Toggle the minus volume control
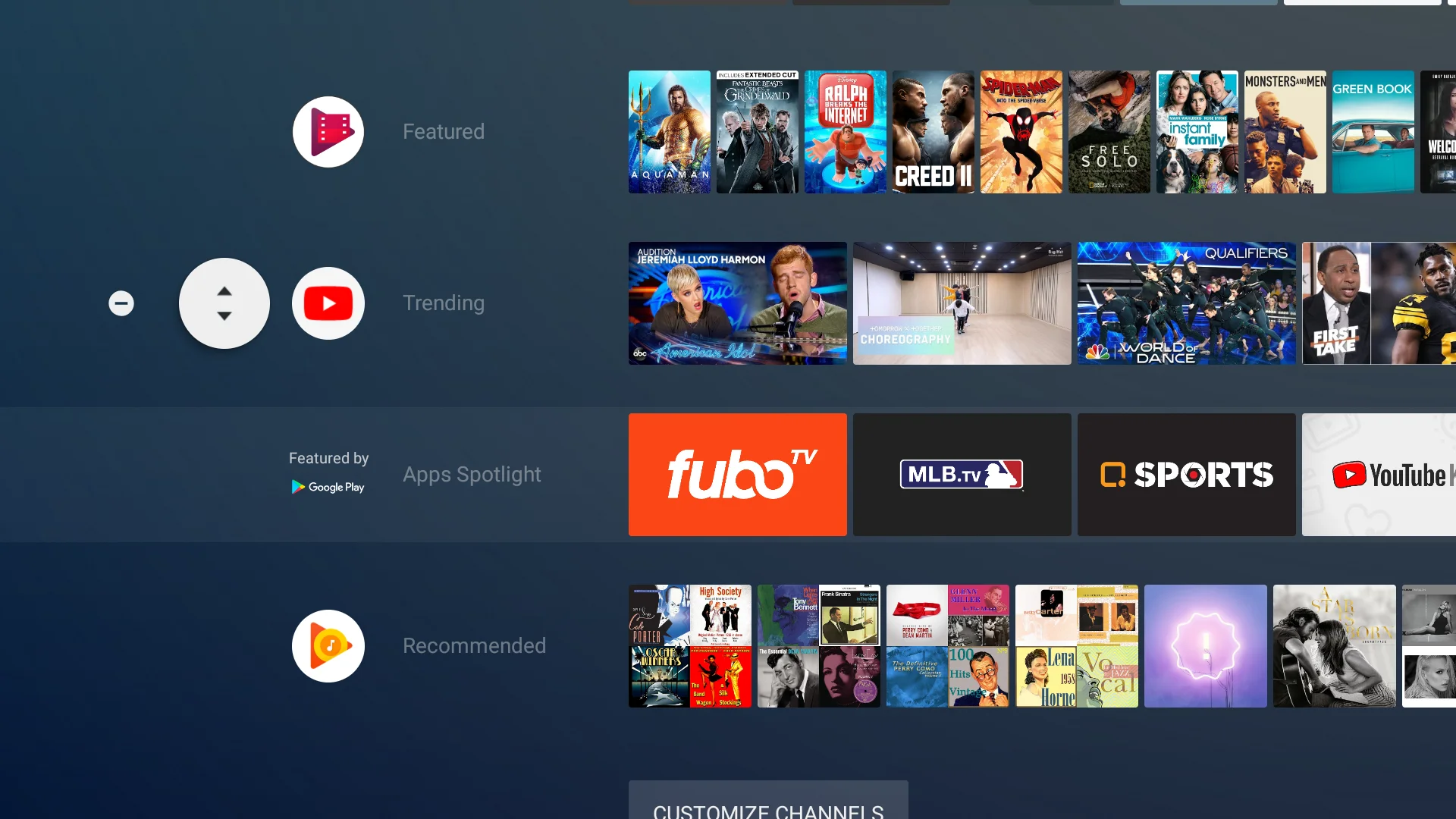The height and width of the screenshot is (819, 1456). pyautogui.click(x=121, y=303)
